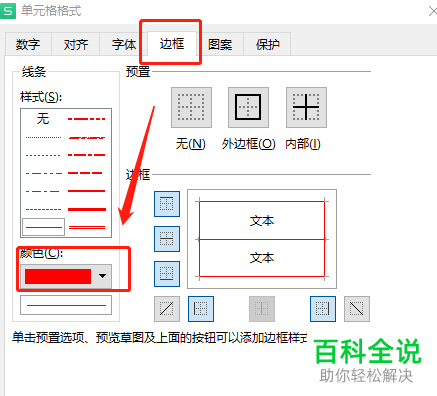This screenshot has height=396, width=437.
Task: Click the WPS spreadsheet logo icon
Action: tap(8, 11)
